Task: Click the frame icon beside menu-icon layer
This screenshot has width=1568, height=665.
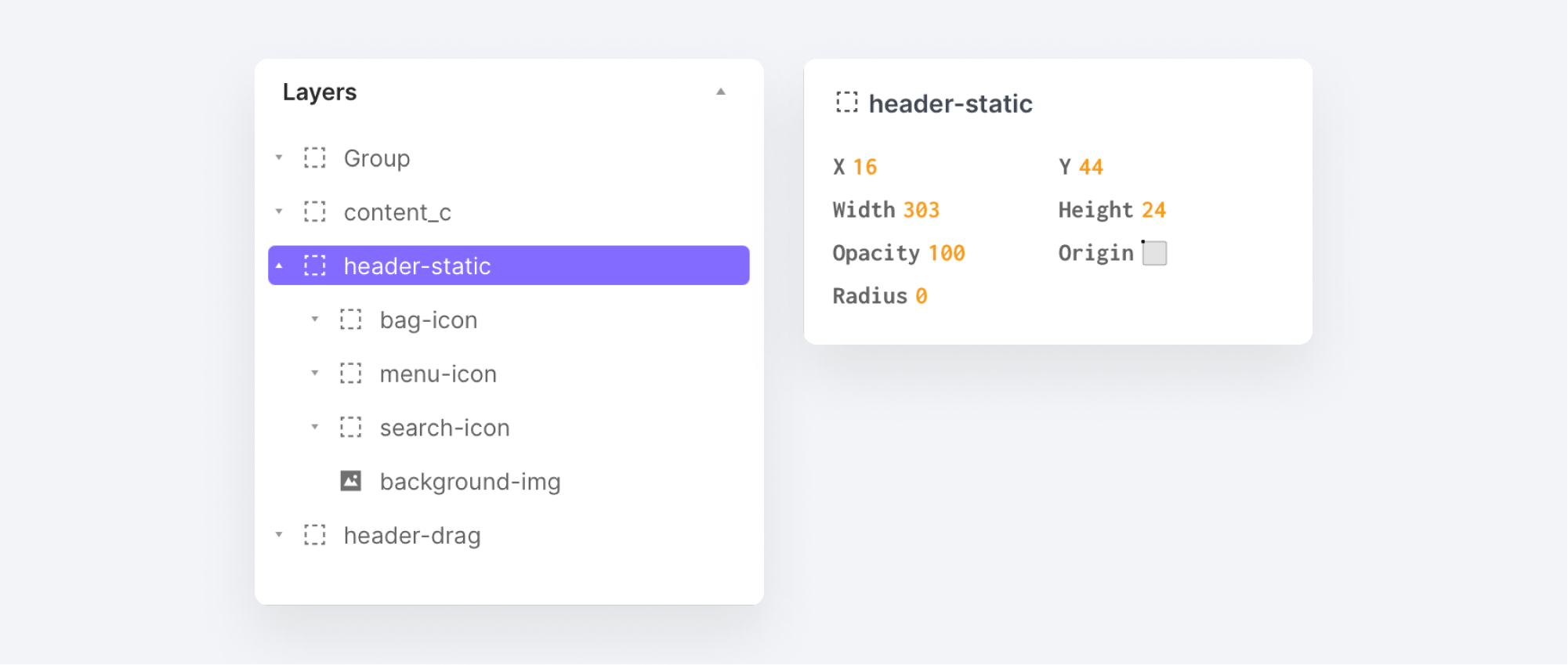Action: click(350, 374)
